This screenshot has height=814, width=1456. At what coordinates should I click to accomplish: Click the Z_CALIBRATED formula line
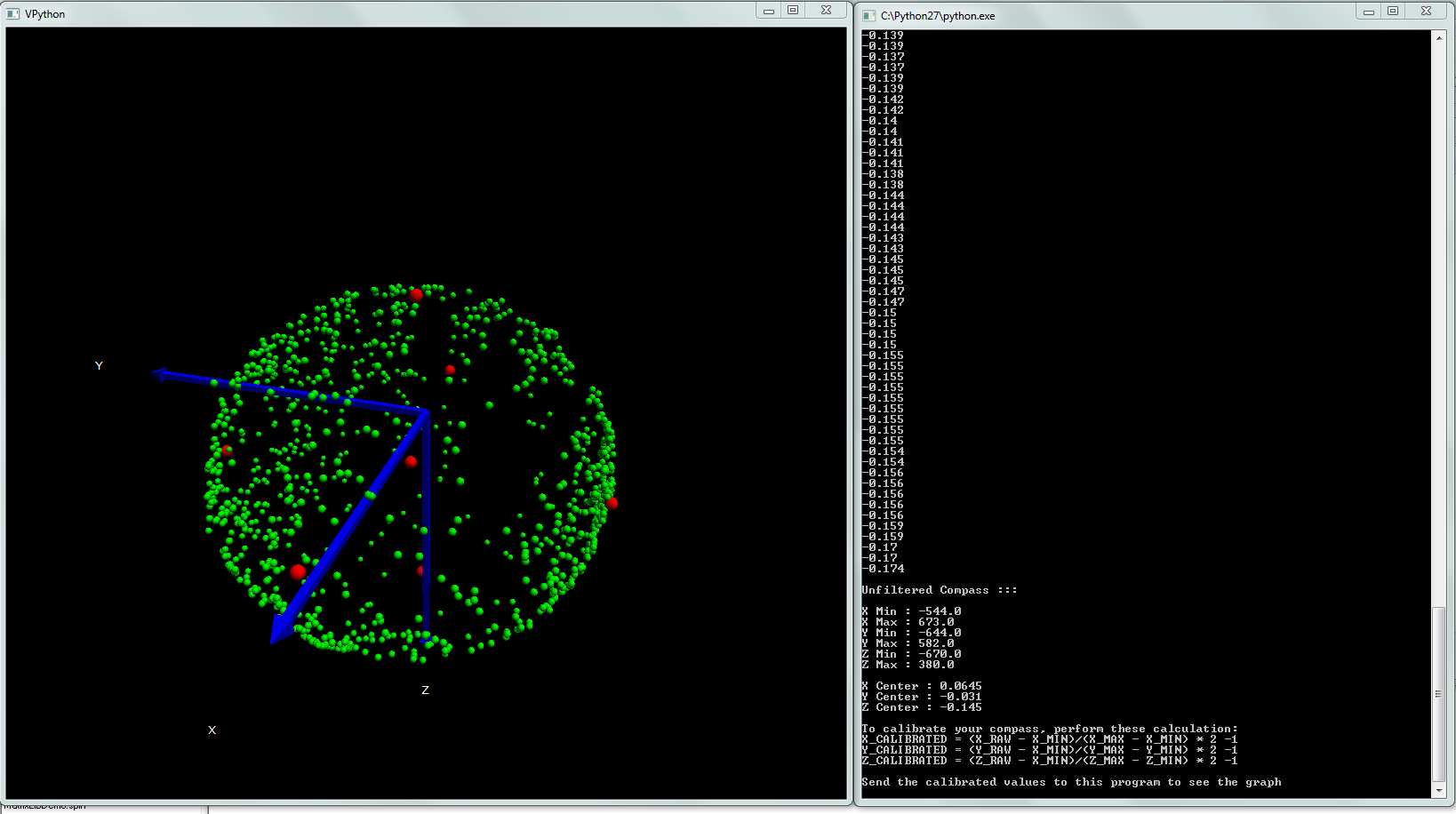point(1050,761)
